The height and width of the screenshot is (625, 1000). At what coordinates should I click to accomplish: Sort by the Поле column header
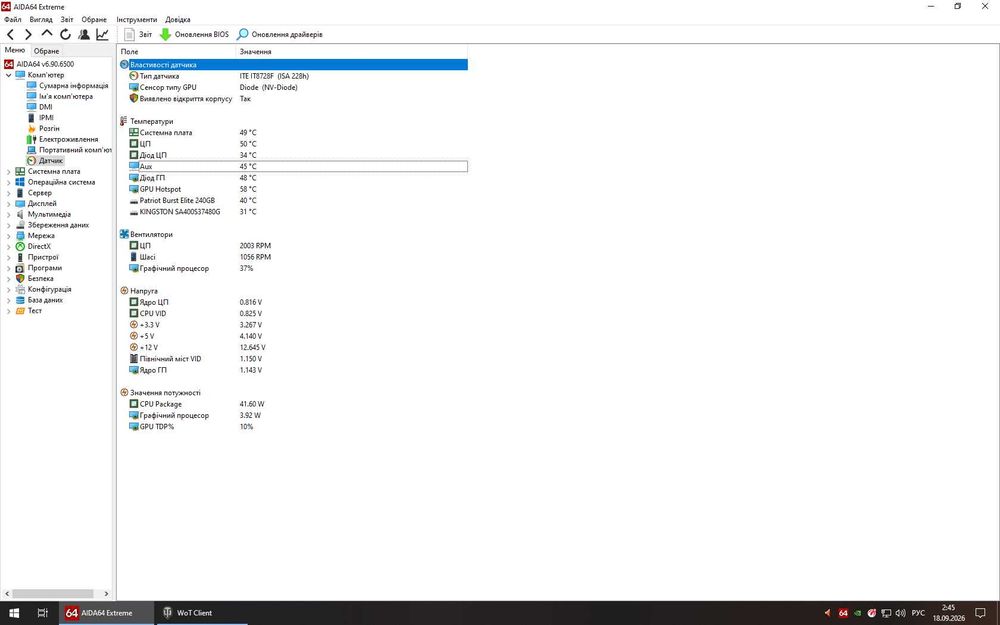click(177, 52)
